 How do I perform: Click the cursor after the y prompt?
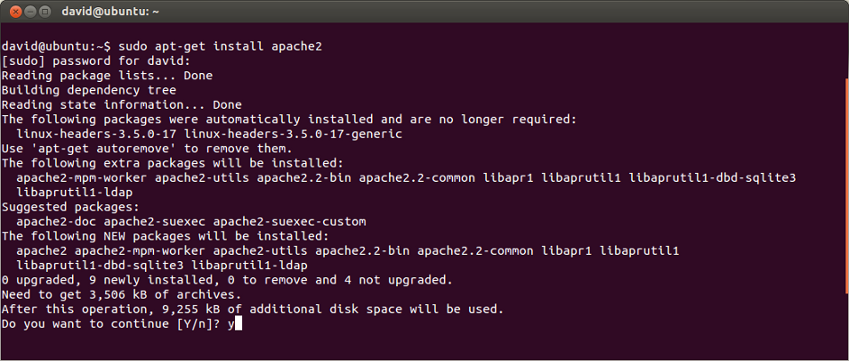coord(238,324)
